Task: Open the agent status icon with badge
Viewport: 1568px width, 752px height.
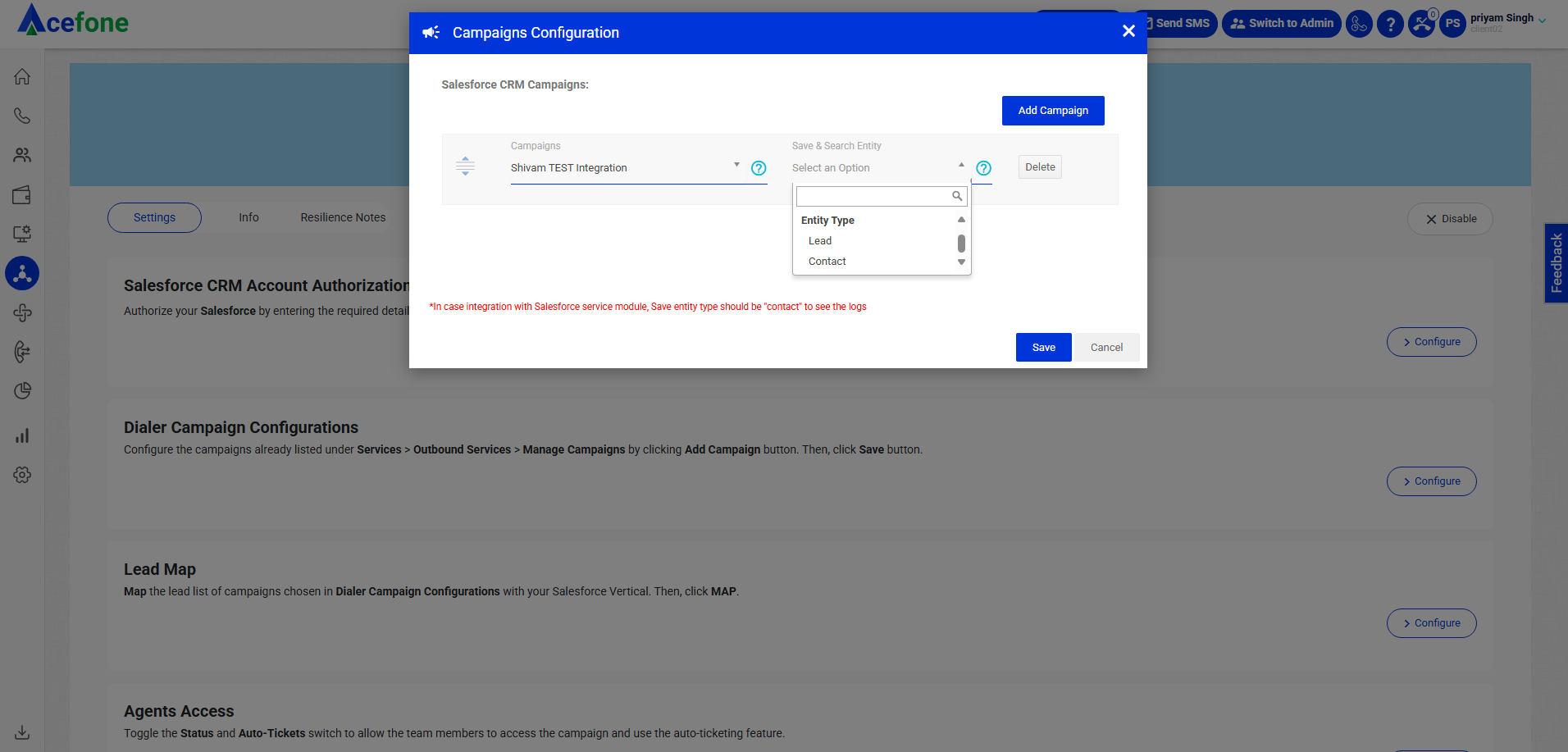Action: click(1422, 24)
